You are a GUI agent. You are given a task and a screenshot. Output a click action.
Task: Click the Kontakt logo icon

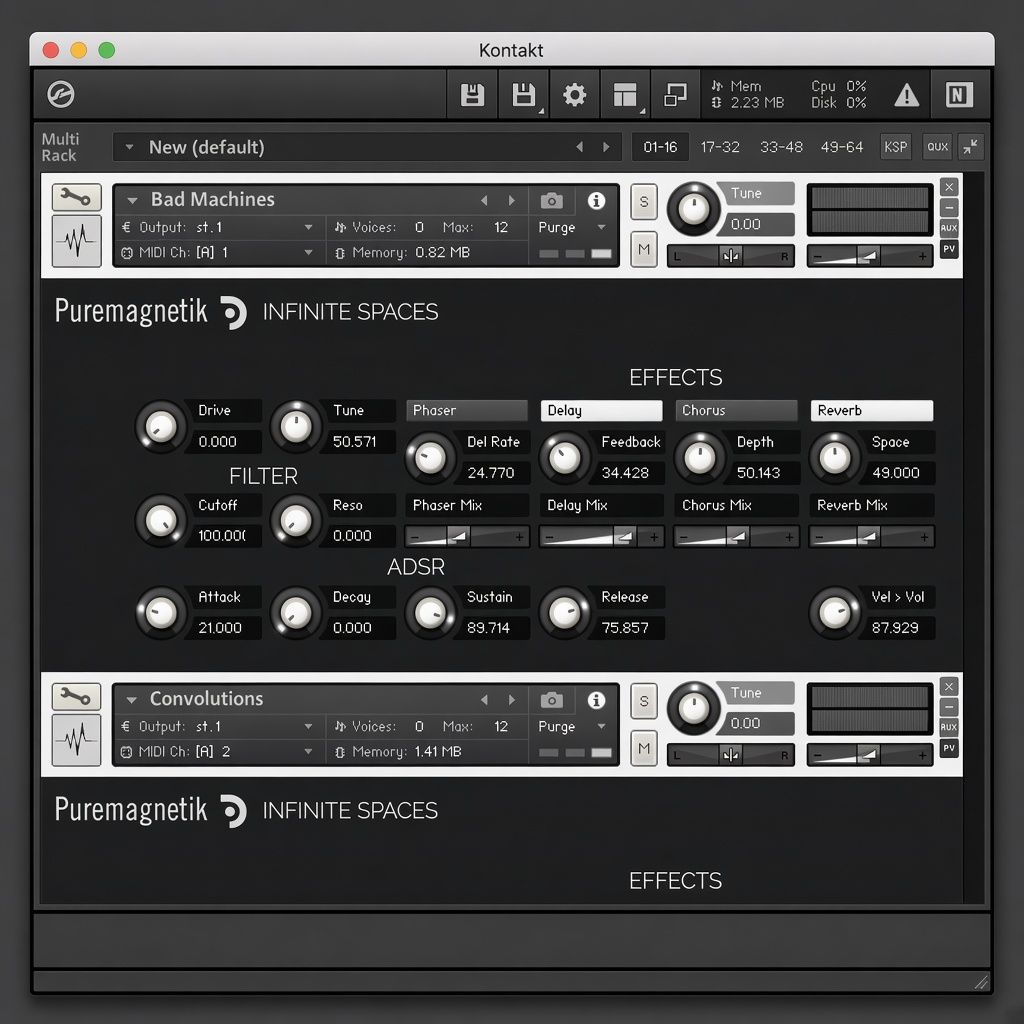point(61,95)
